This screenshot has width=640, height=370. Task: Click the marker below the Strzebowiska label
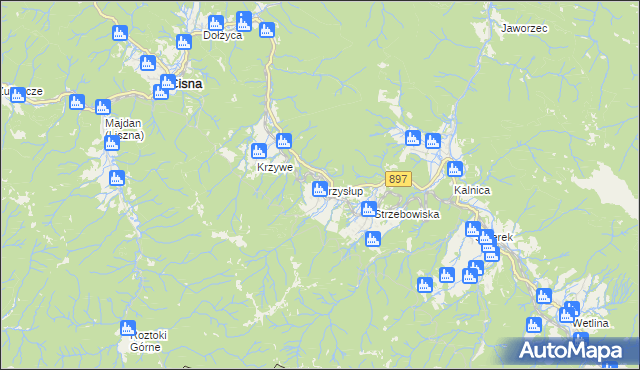coord(373,239)
